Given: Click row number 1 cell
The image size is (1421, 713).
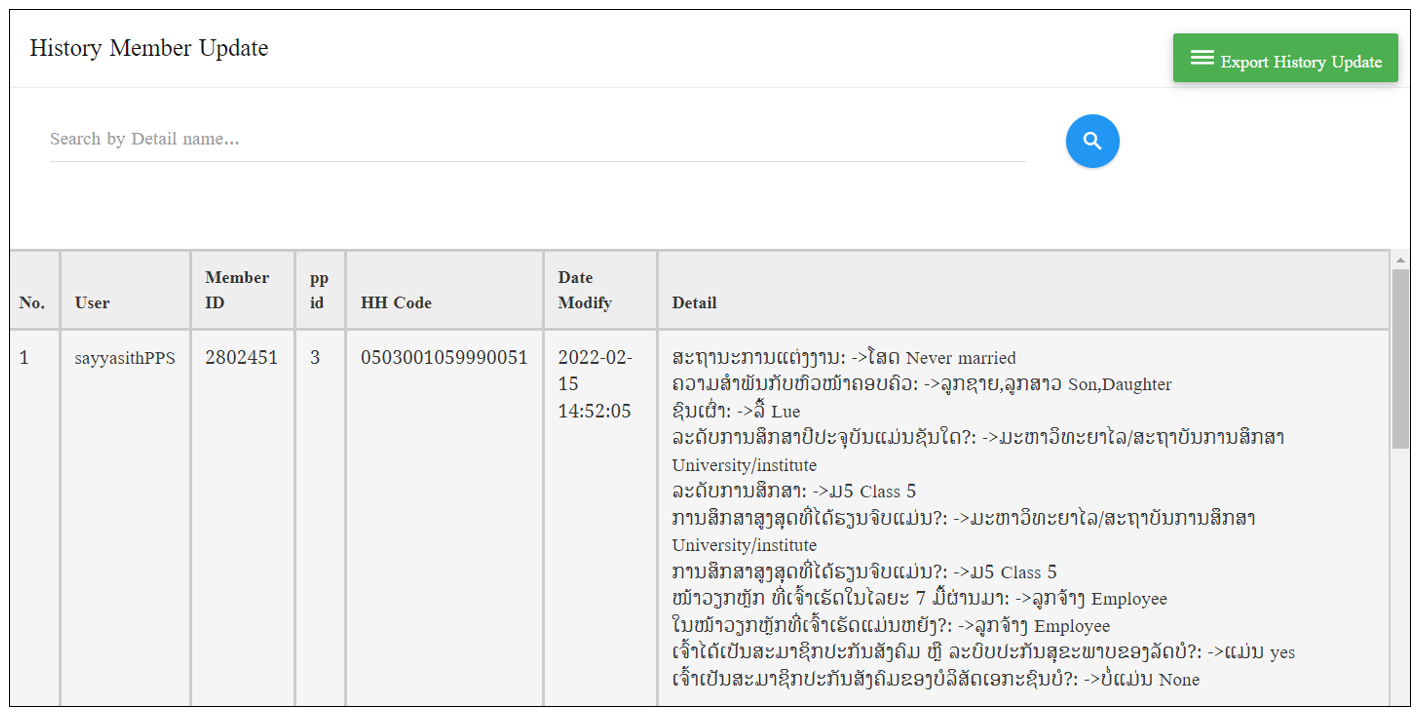Looking at the screenshot, I should click(25, 358).
